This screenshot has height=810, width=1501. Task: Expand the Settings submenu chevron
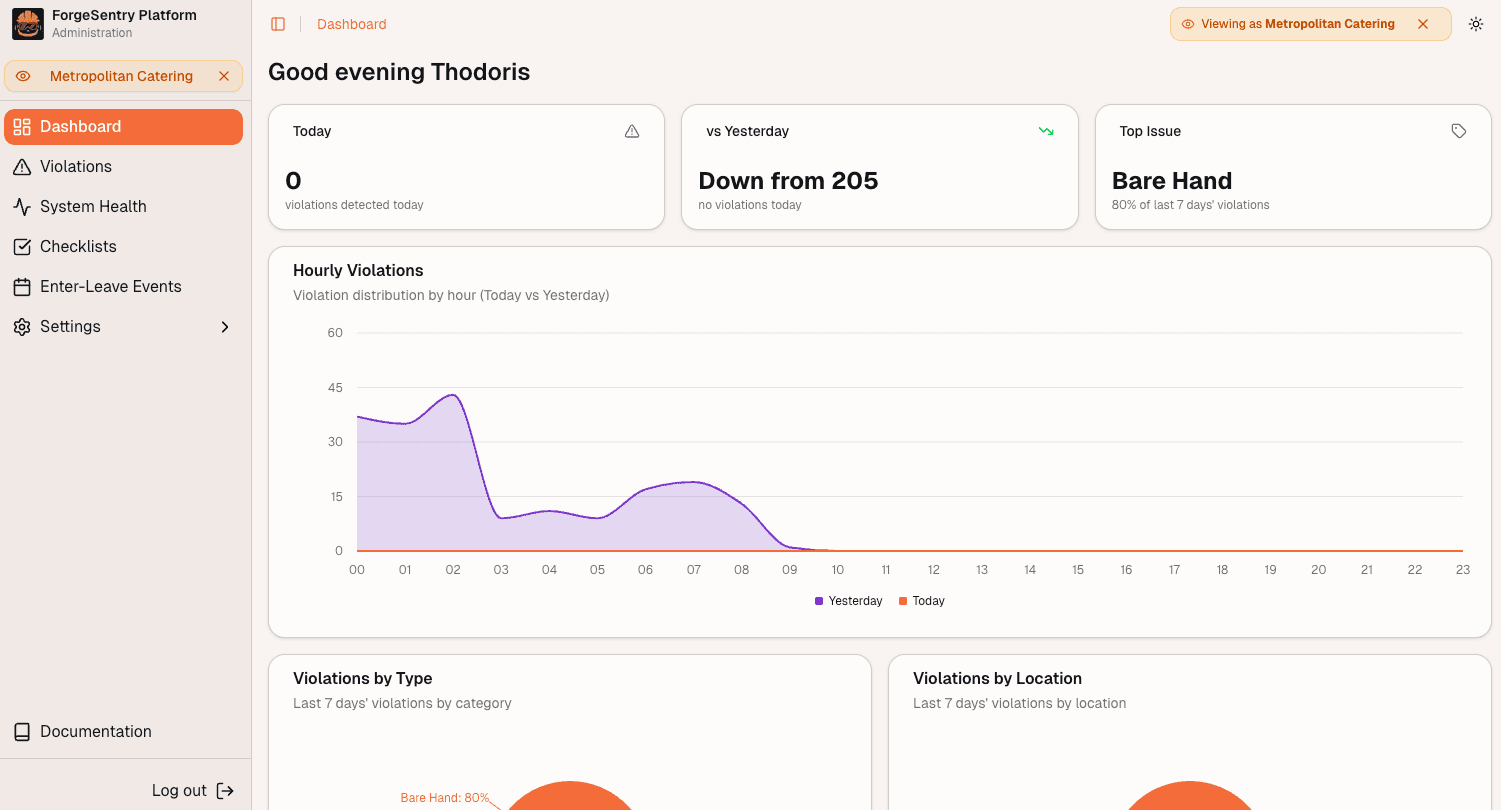pyautogui.click(x=225, y=327)
